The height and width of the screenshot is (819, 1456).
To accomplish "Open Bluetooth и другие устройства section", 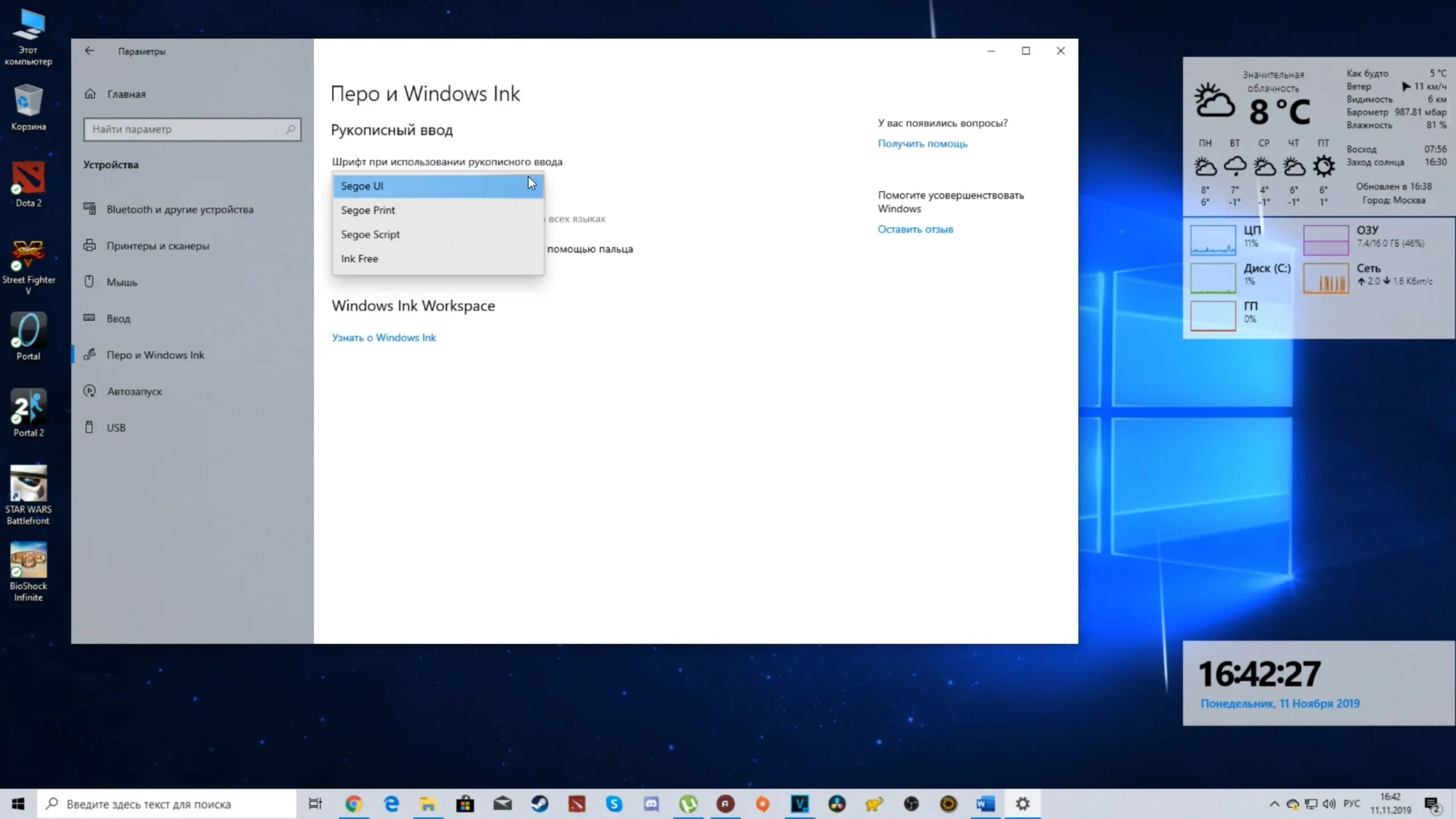I will pyautogui.click(x=180, y=209).
